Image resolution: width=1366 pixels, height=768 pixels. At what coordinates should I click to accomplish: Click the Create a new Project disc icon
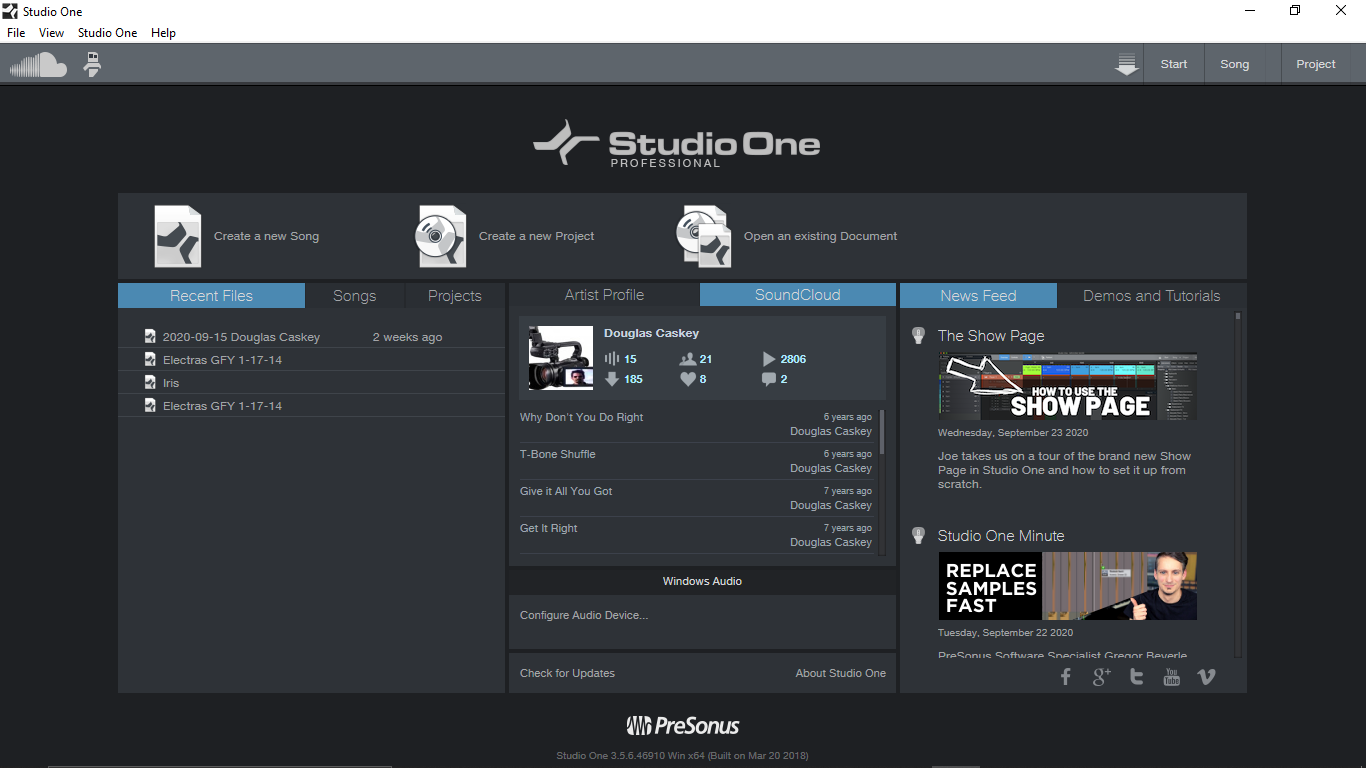[x=441, y=237]
